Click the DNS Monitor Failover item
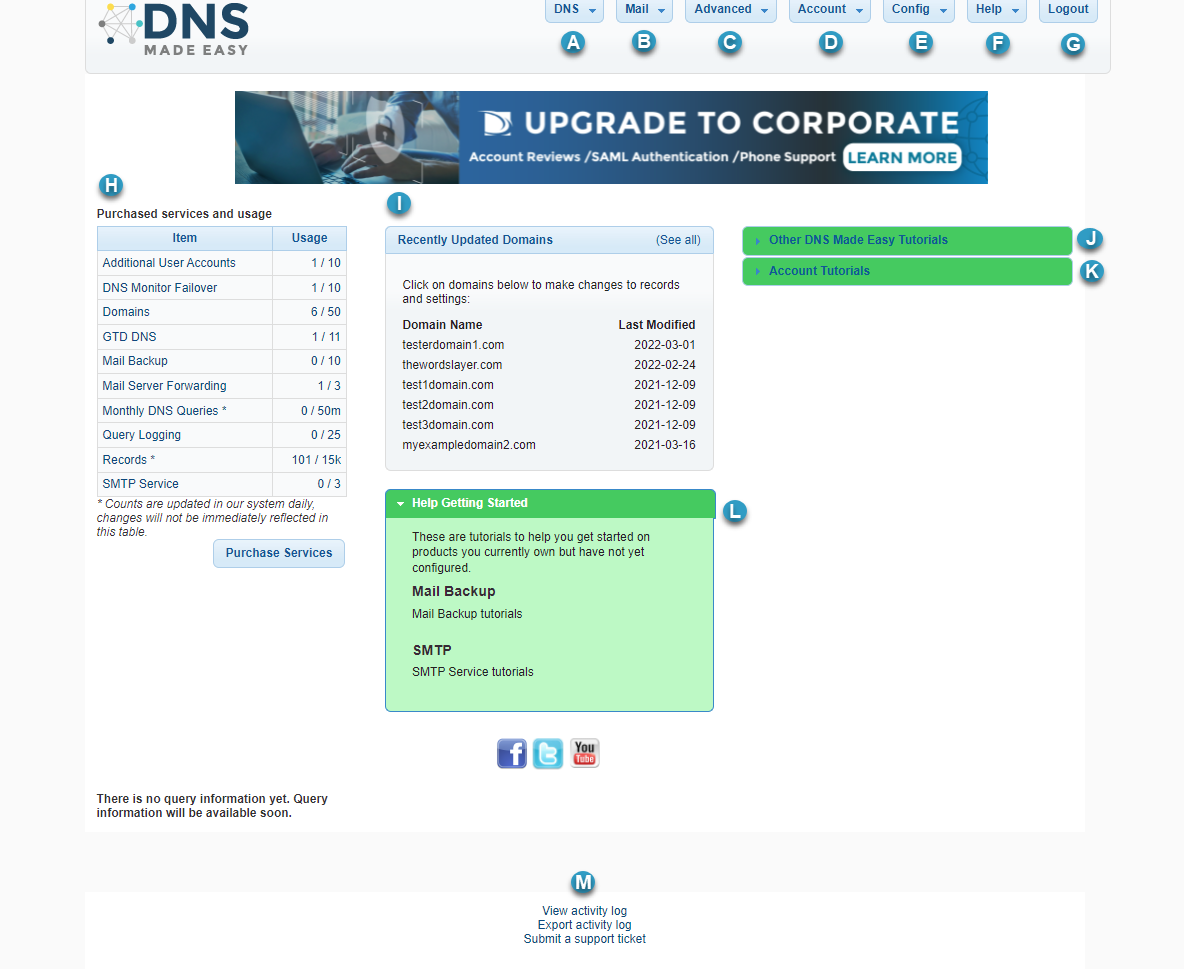Image resolution: width=1184 pixels, height=969 pixels. [x=160, y=288]
